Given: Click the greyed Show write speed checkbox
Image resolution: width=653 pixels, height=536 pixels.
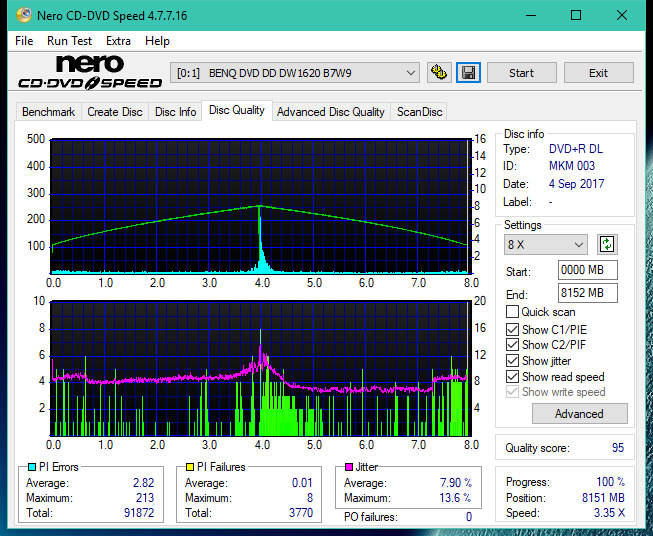Looking at the screenshot, I should coord(512,392).
